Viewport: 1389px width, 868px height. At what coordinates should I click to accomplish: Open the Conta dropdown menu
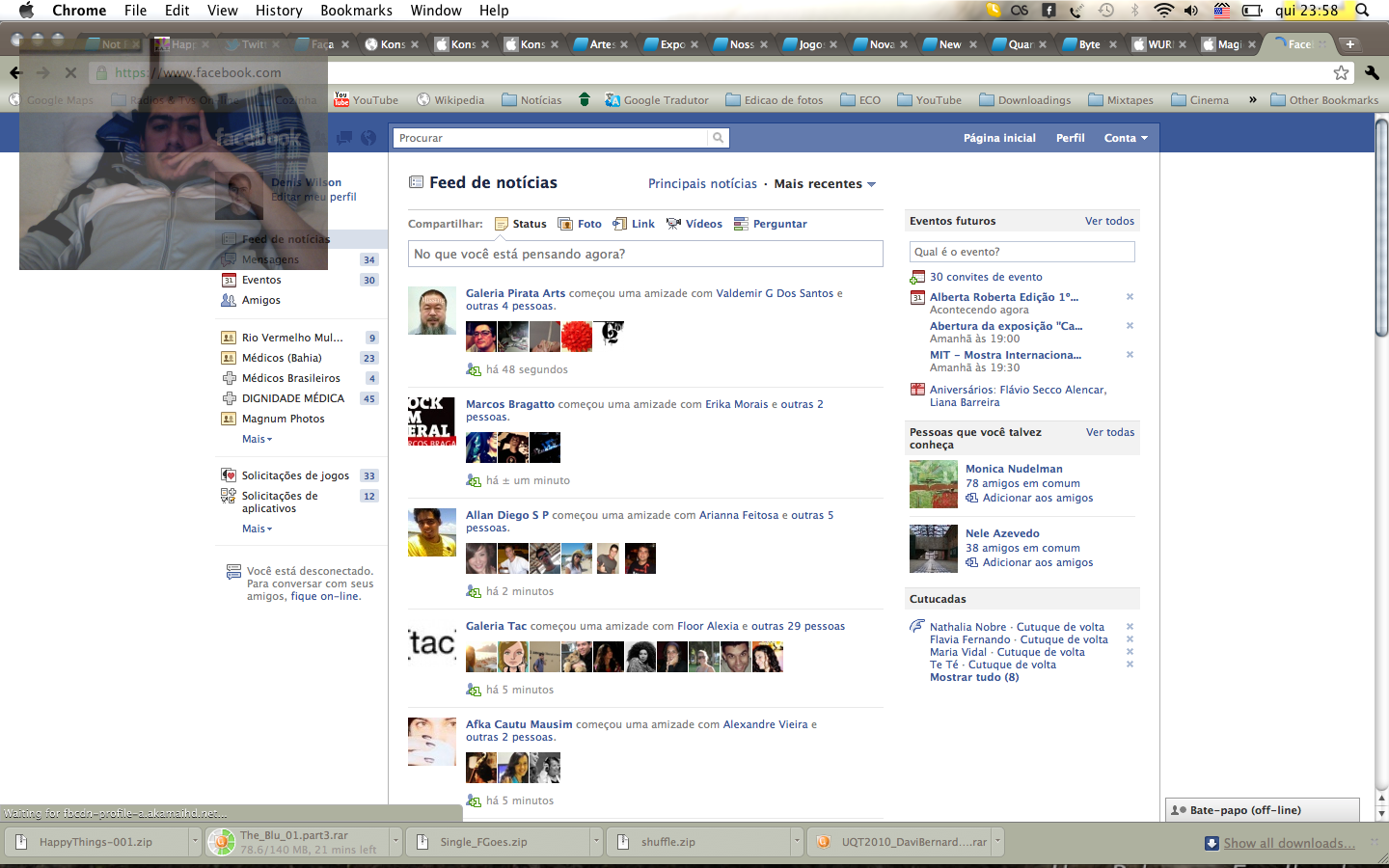1126,138
